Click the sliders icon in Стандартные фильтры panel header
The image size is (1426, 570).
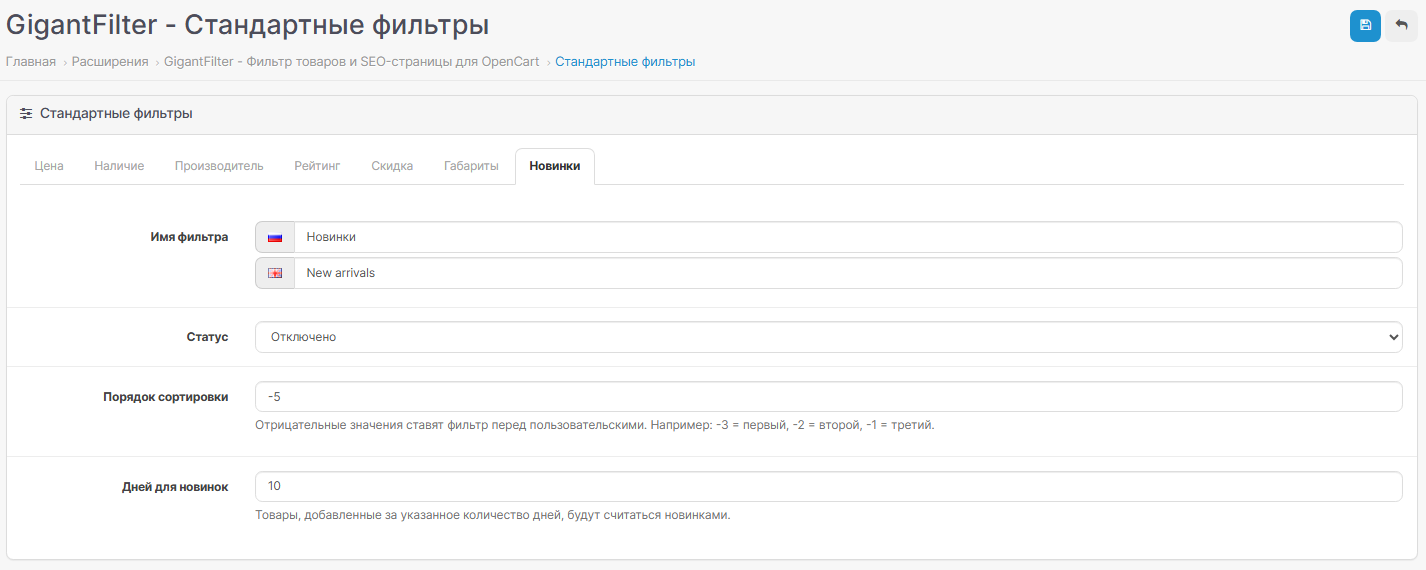coord(26,114)
